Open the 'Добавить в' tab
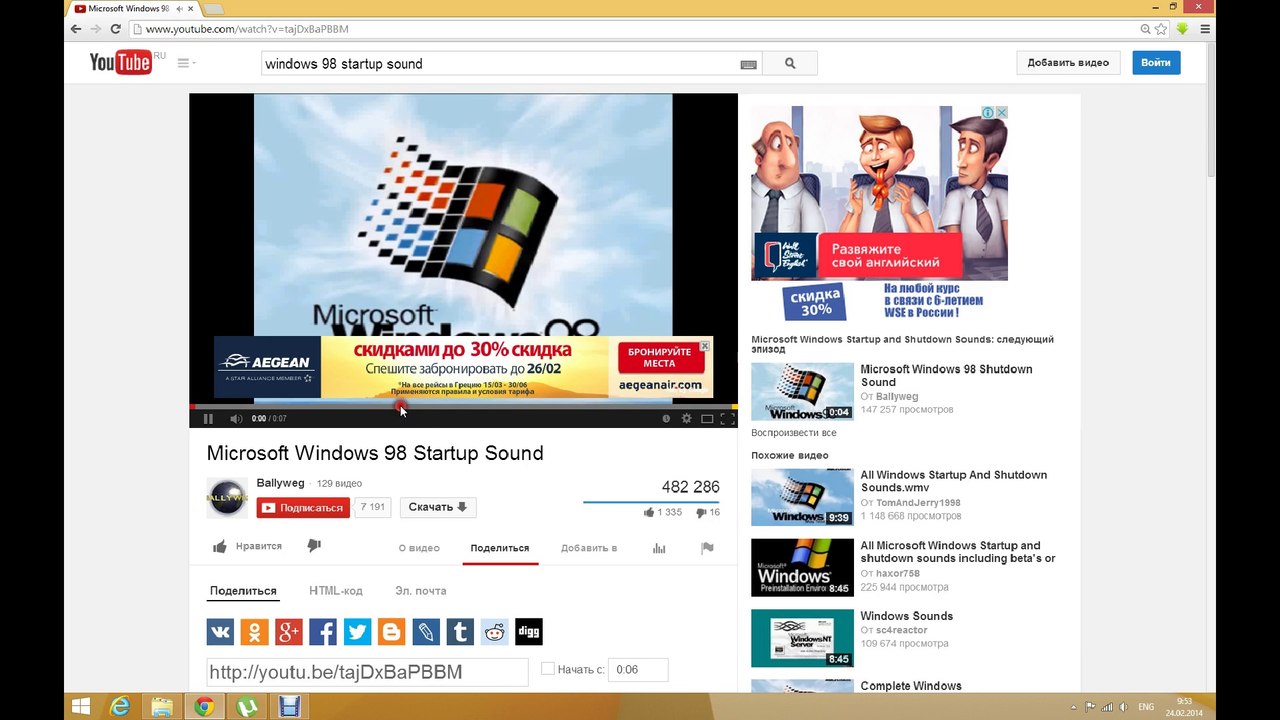 [589, 548]
